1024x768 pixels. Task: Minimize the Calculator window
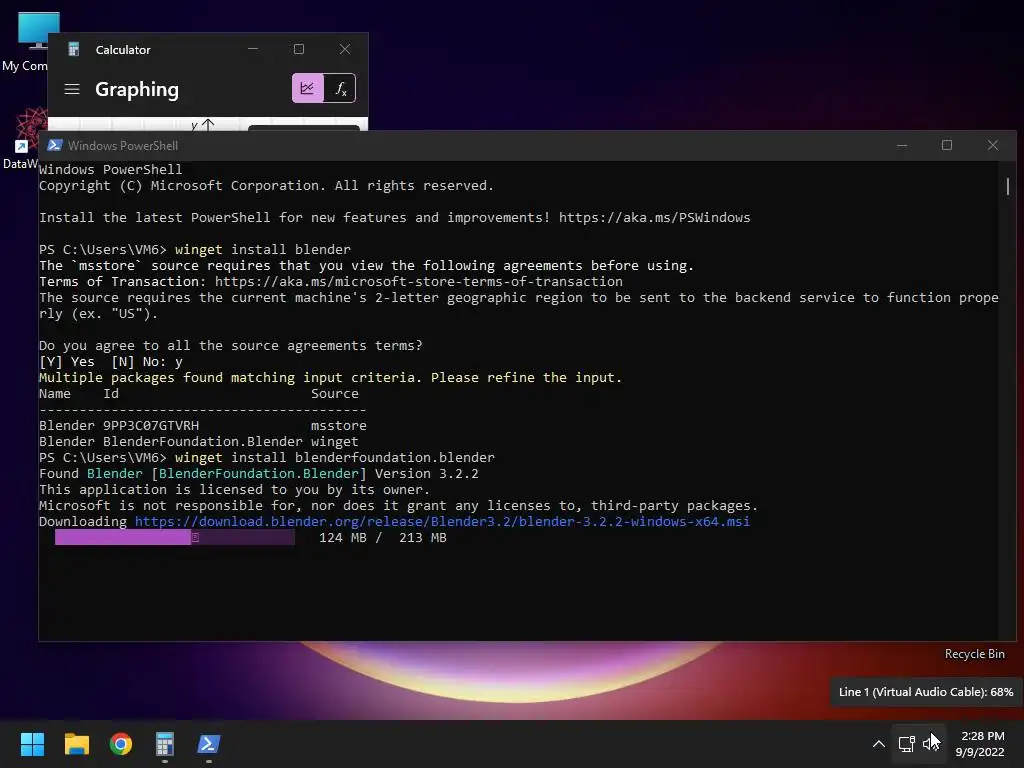(253, 49)
